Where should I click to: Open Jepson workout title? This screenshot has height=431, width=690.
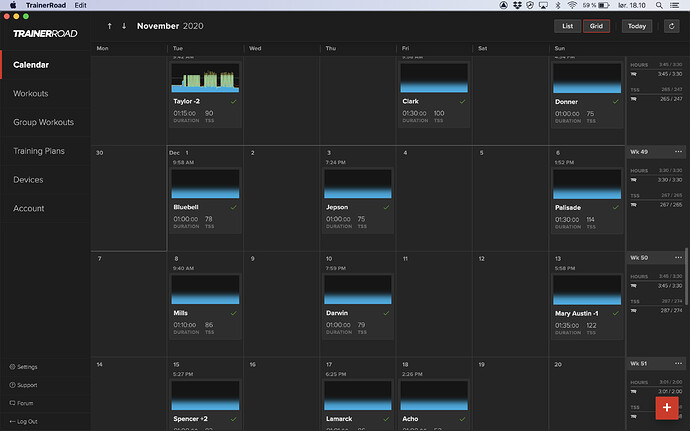click(337, 207)
